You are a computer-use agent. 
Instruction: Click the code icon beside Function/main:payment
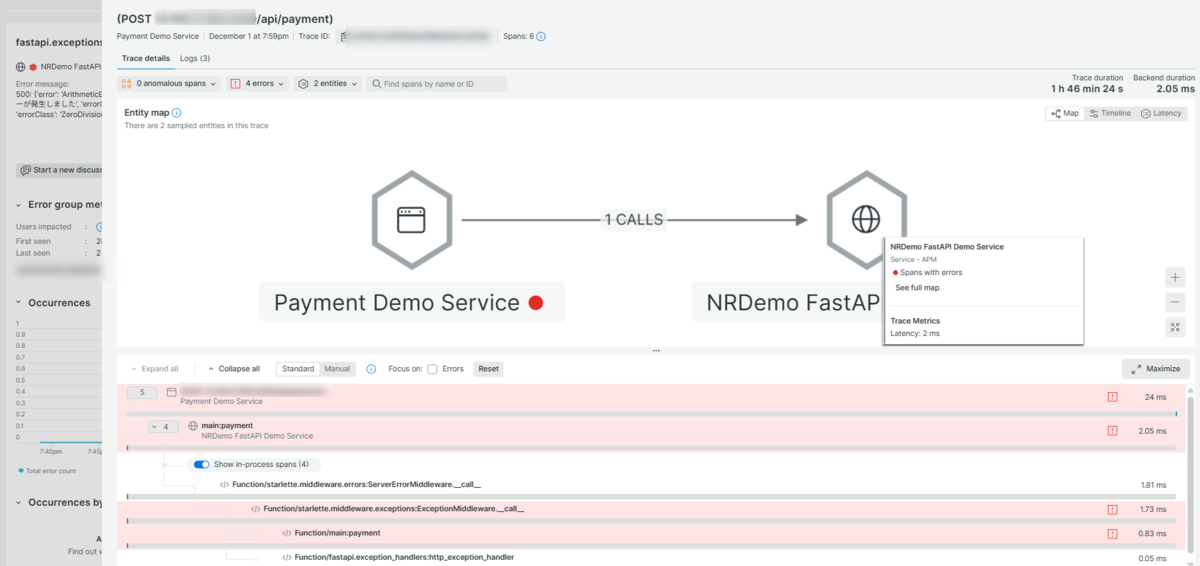click(x=287, y=533)
